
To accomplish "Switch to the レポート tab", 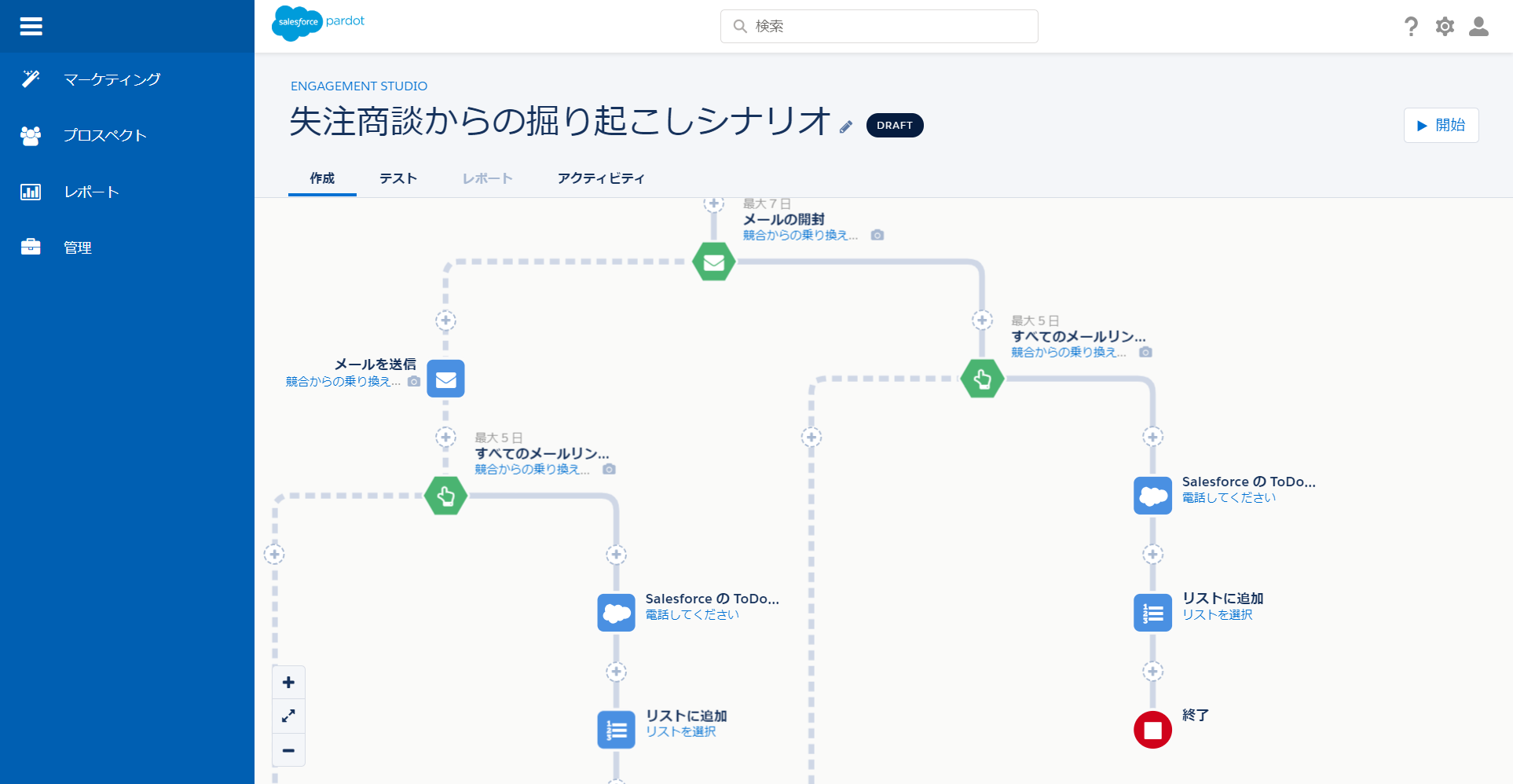I will [487, 178].
